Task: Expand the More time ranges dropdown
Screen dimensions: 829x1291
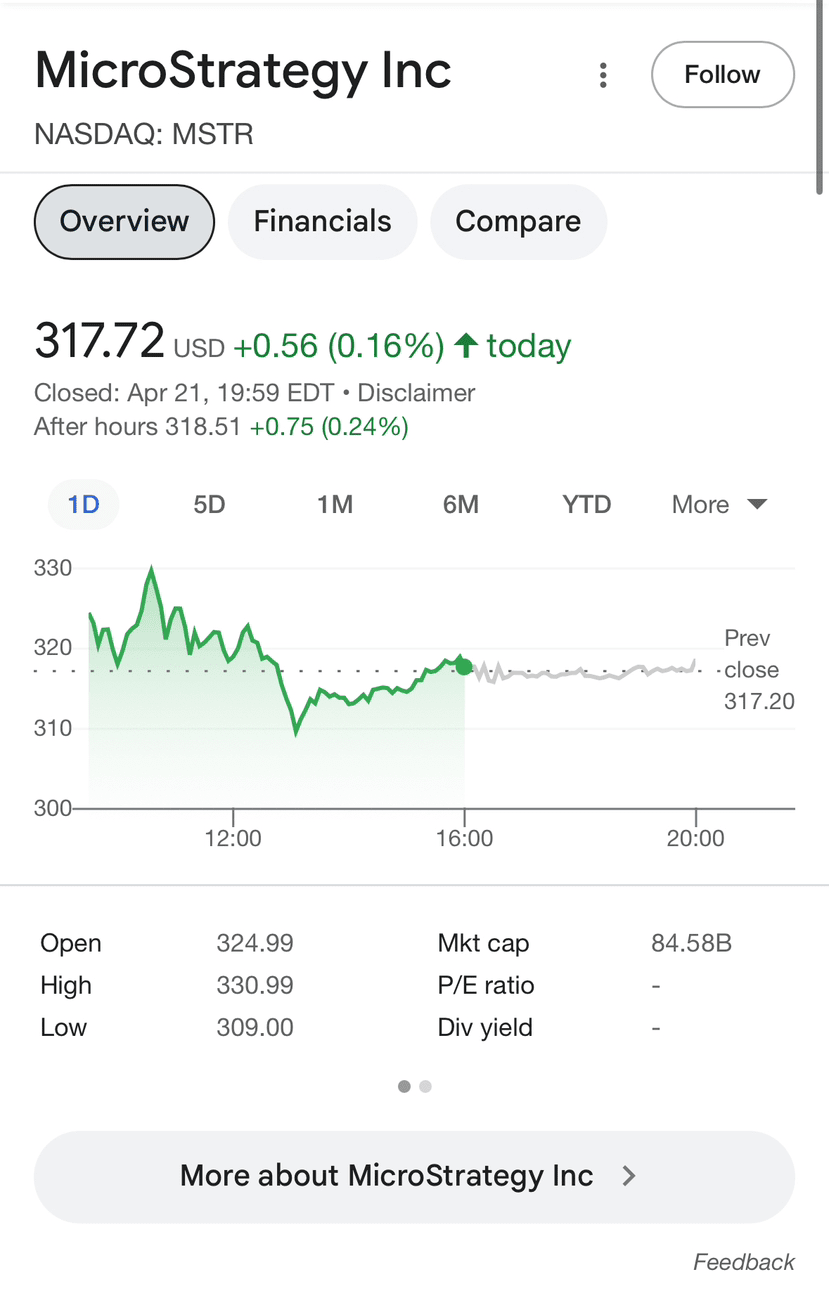Action: click(719, 505)
